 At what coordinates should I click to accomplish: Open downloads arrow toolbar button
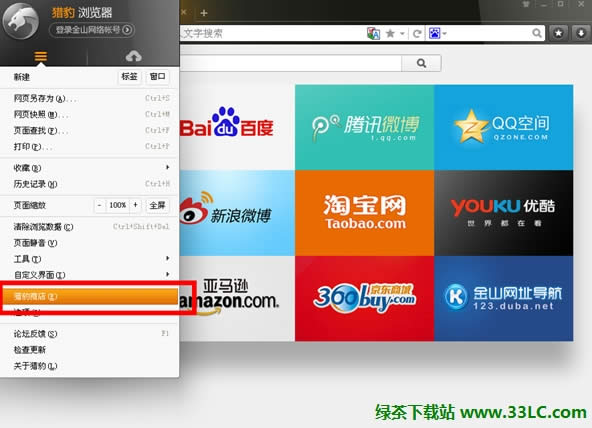(581, 33)
